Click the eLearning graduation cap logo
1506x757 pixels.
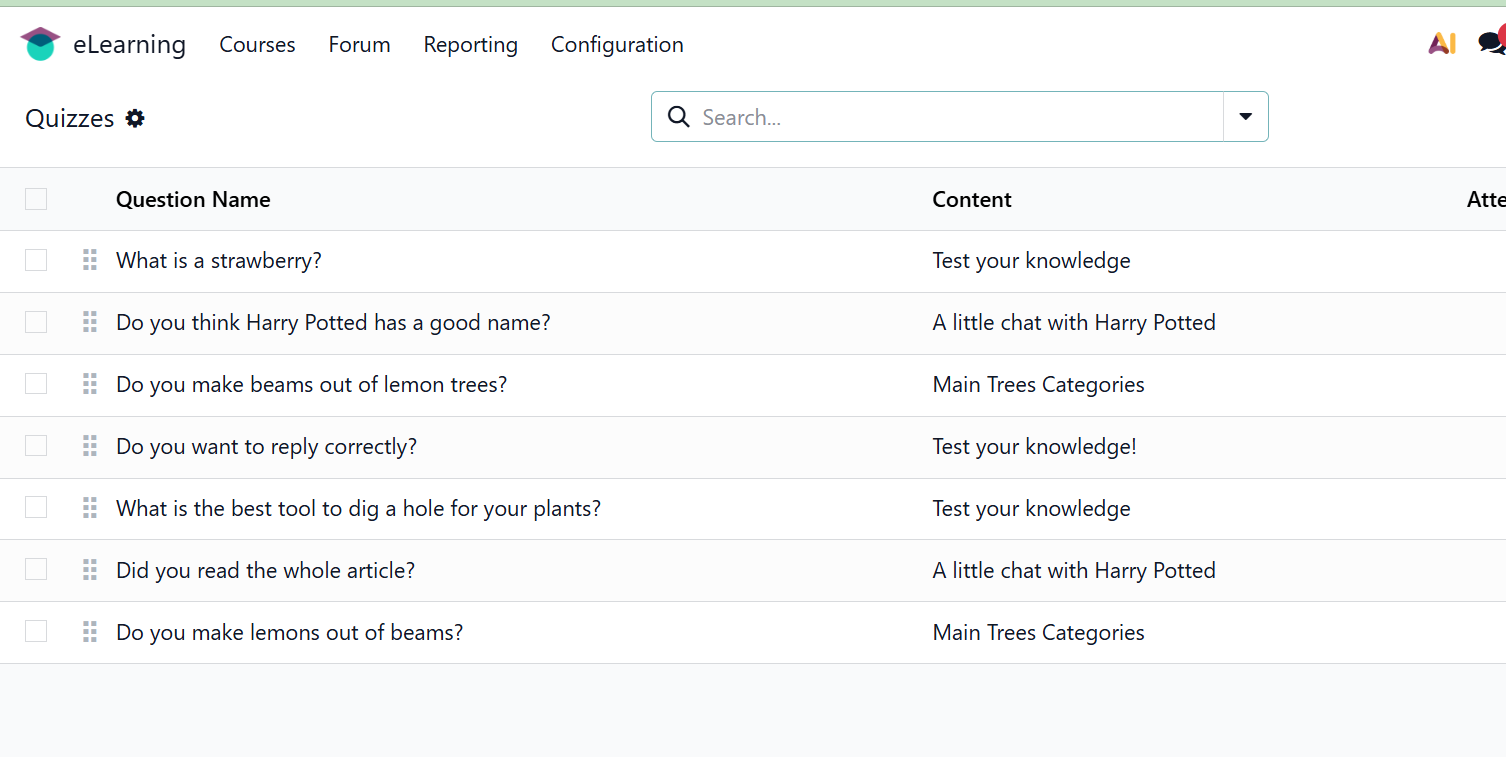[40, 44]
